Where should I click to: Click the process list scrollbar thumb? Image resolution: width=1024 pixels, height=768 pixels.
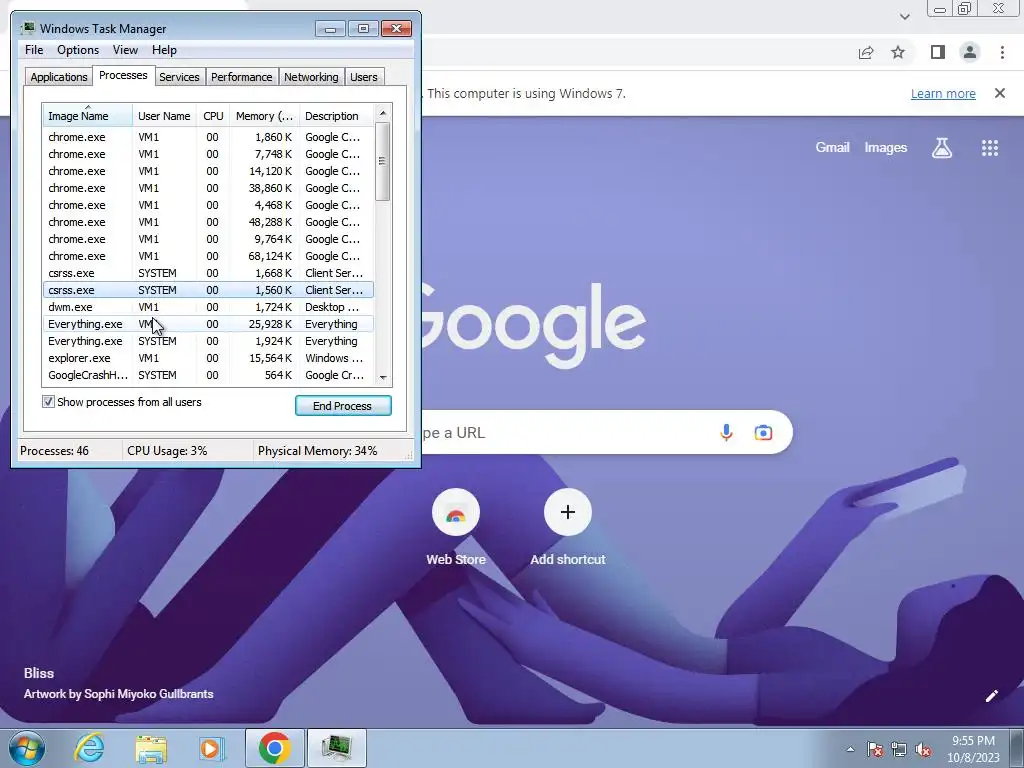point(383,161)
